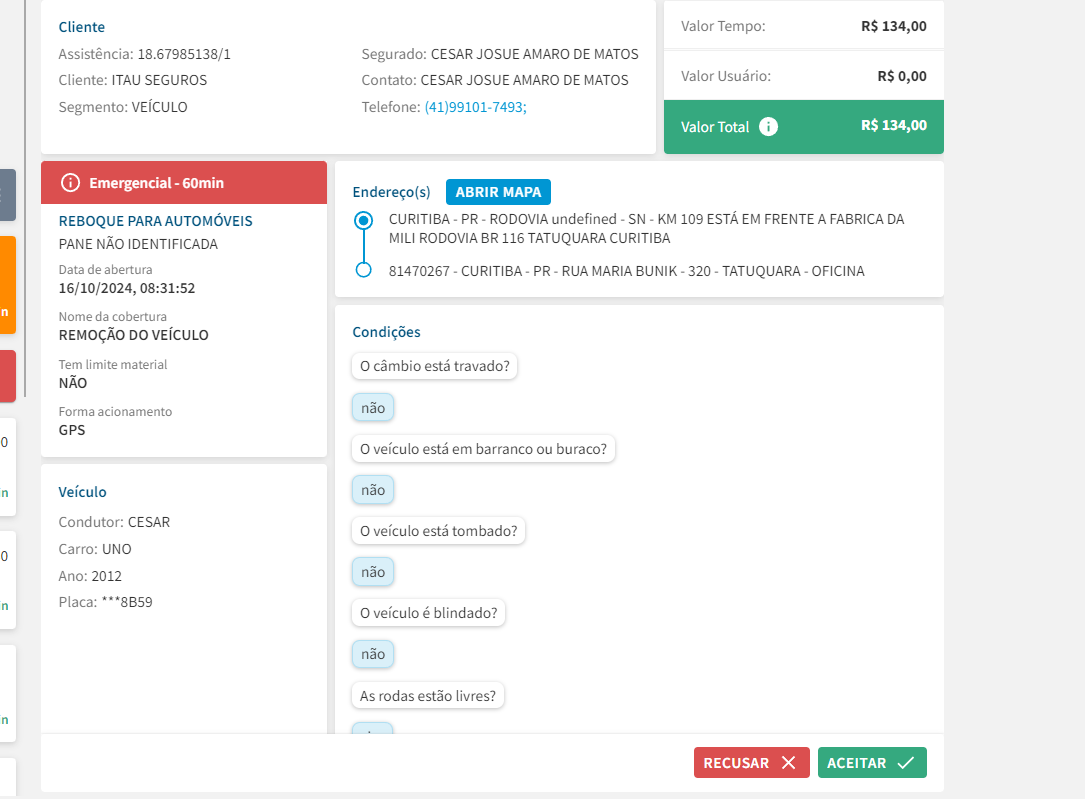Click 'não' answer under barranco ou buraco question

(373, 490)
